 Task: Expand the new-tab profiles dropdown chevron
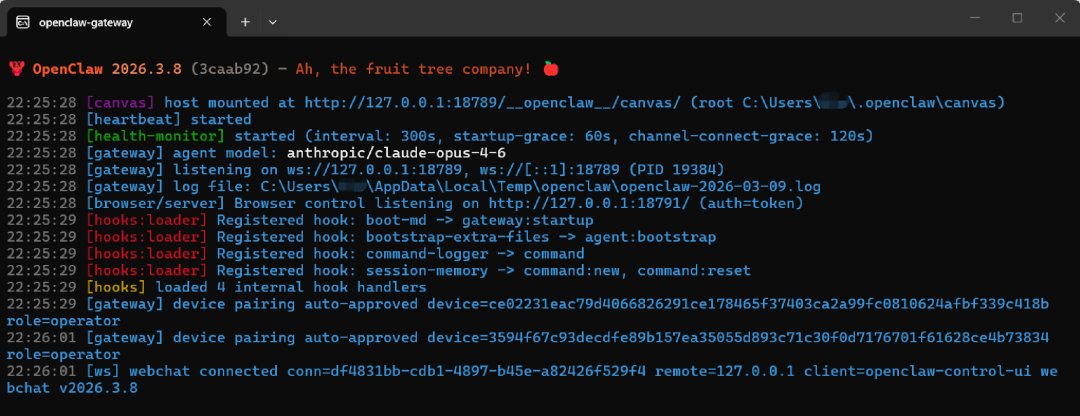(273, 21)
